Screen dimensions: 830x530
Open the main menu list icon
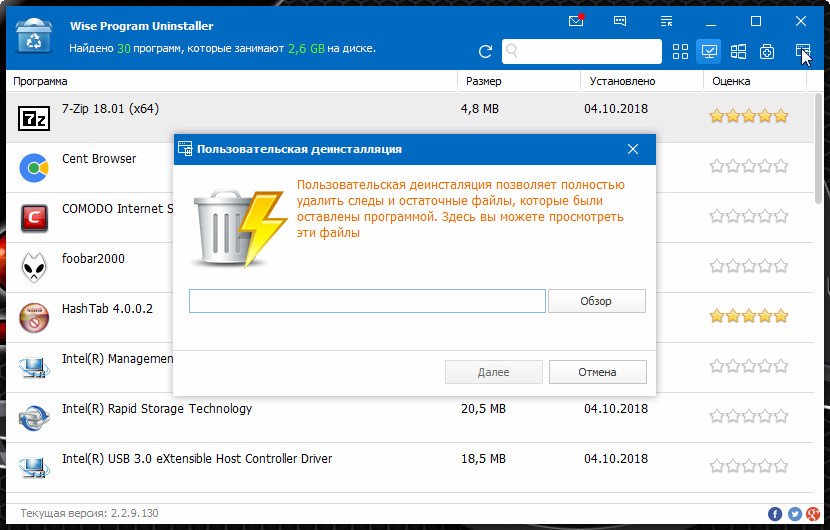[x=666, y=21]
